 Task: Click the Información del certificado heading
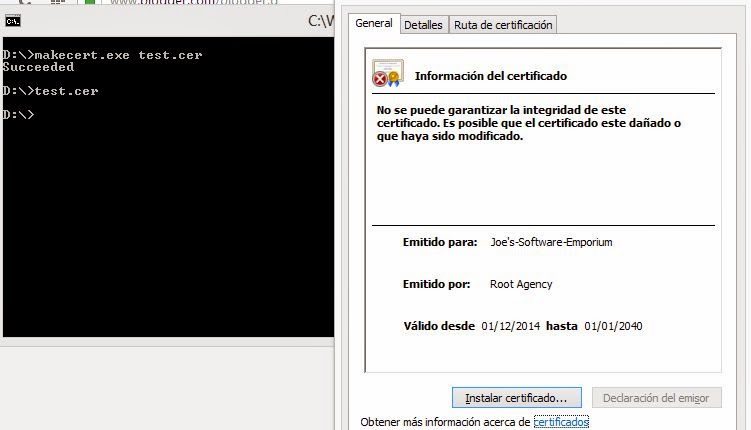[491, 76]
